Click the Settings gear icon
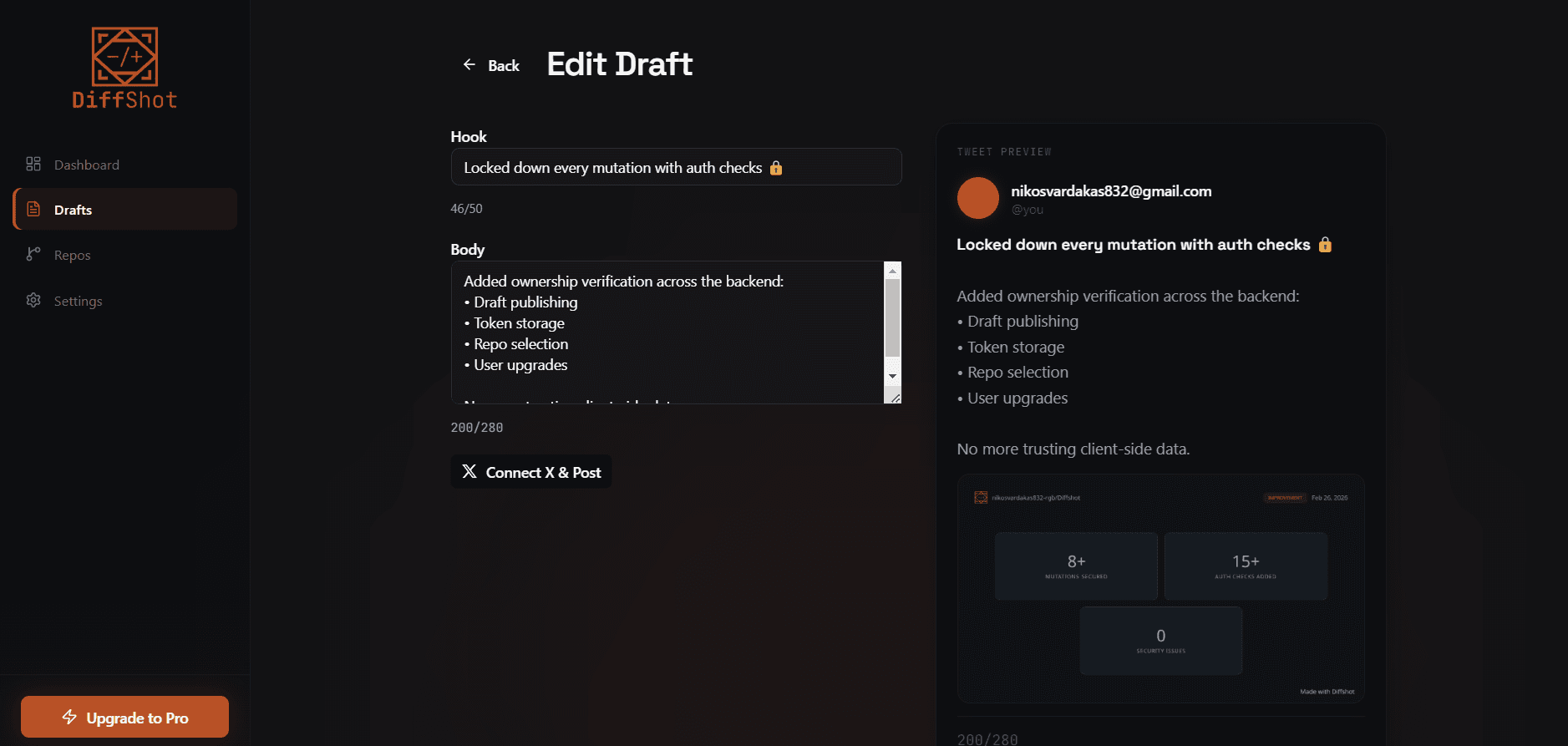 (33, 300)
